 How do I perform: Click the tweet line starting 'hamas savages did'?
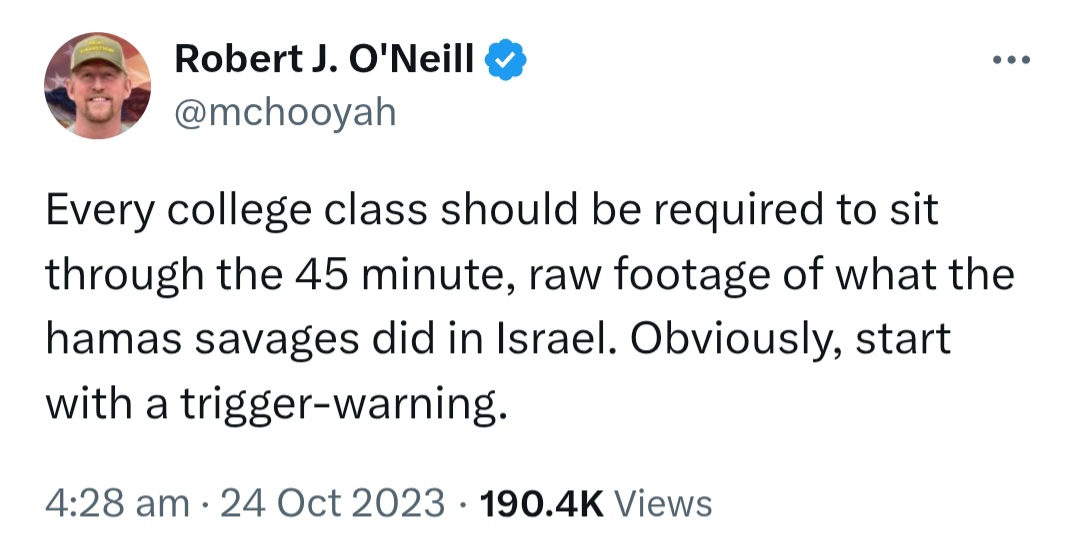click(x=498, y=339)
